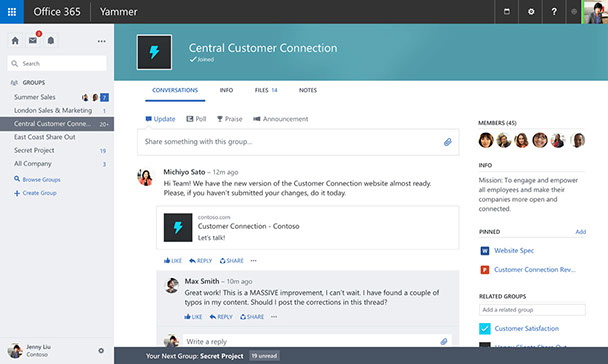Attach a file using the paperclip in post box
The image size is (608, 364).
[447, 142]
